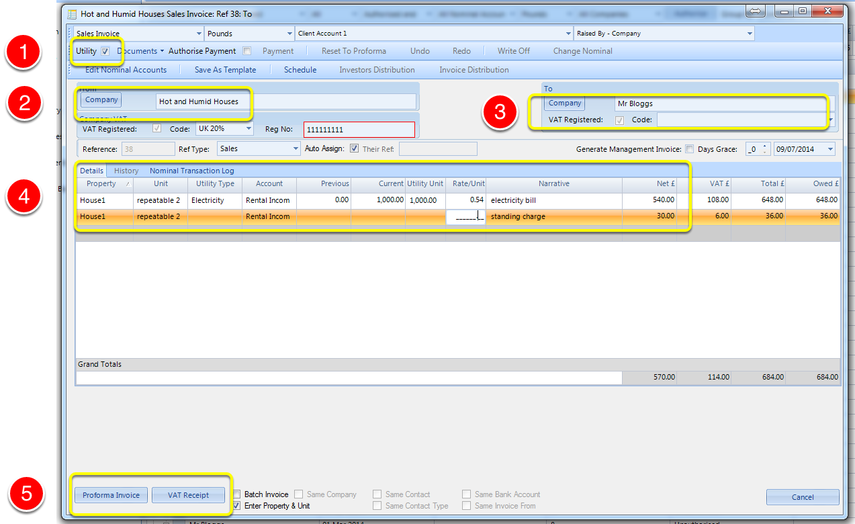
Task: Toggle the Same Invoice From checkbox
Action: [466, 506]
